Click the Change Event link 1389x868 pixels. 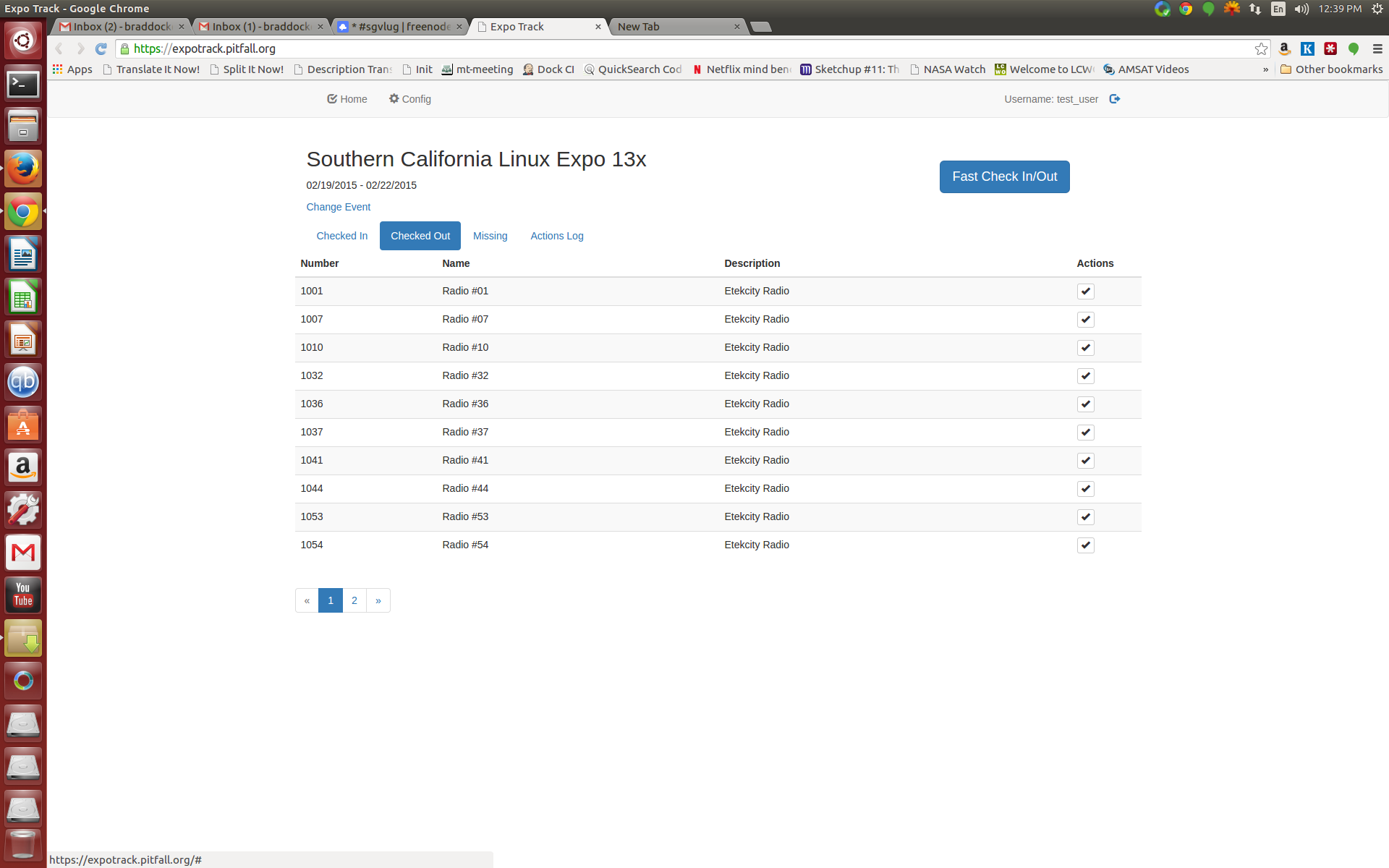pyautogui.click(x=338, y=207)
